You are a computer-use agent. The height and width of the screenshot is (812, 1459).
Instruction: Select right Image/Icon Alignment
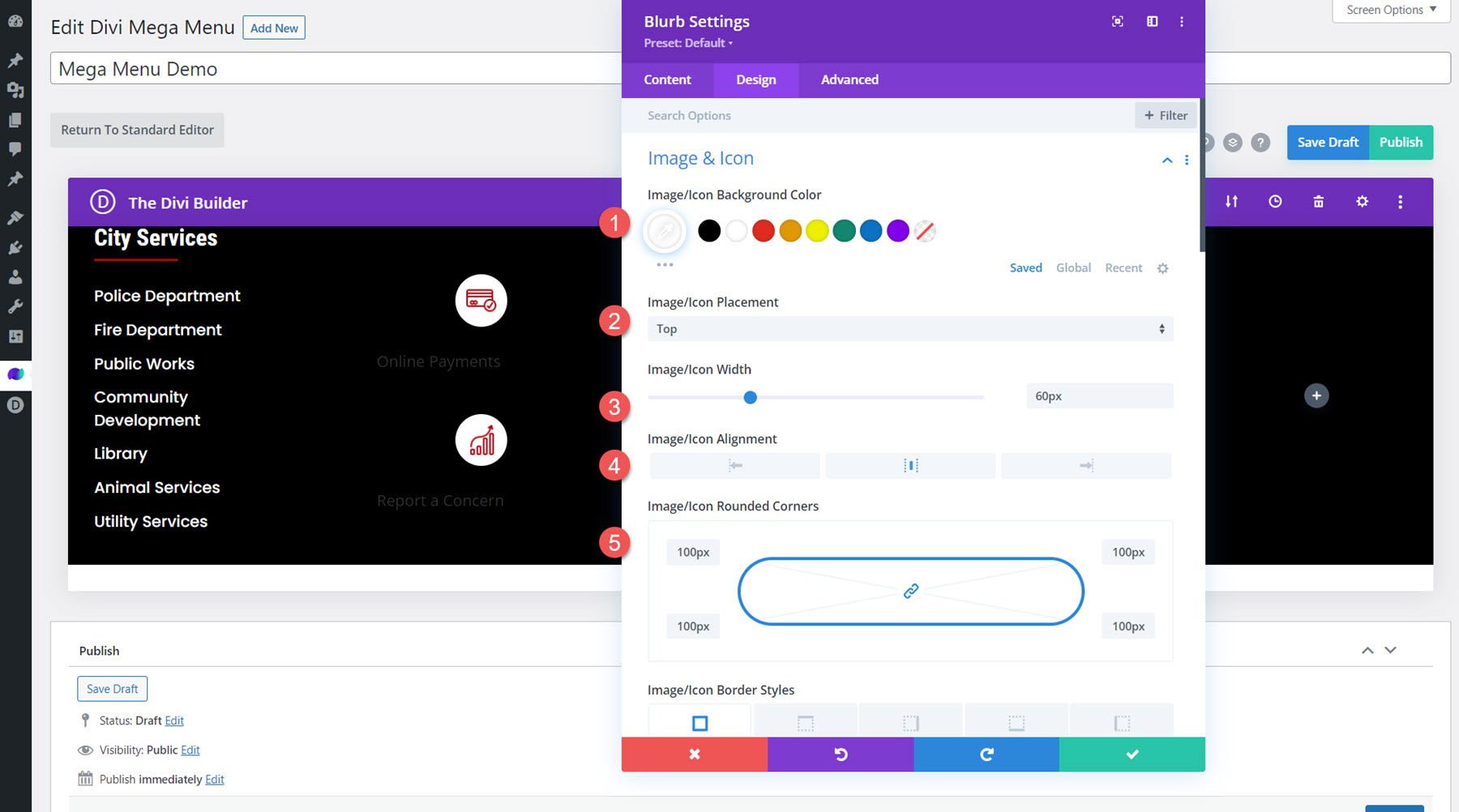(1086, 465)
